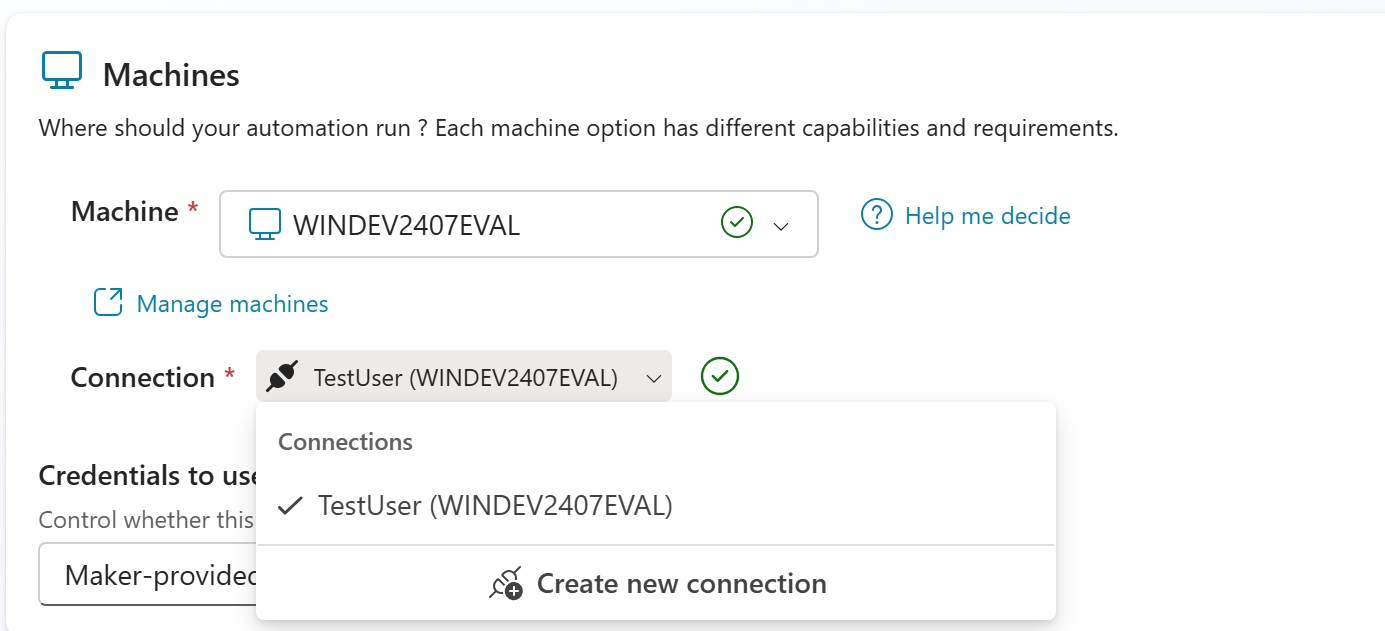Click the plug icon in the Connection dropdown
This screenshot has width=1385, height=631.
point(283,377)
